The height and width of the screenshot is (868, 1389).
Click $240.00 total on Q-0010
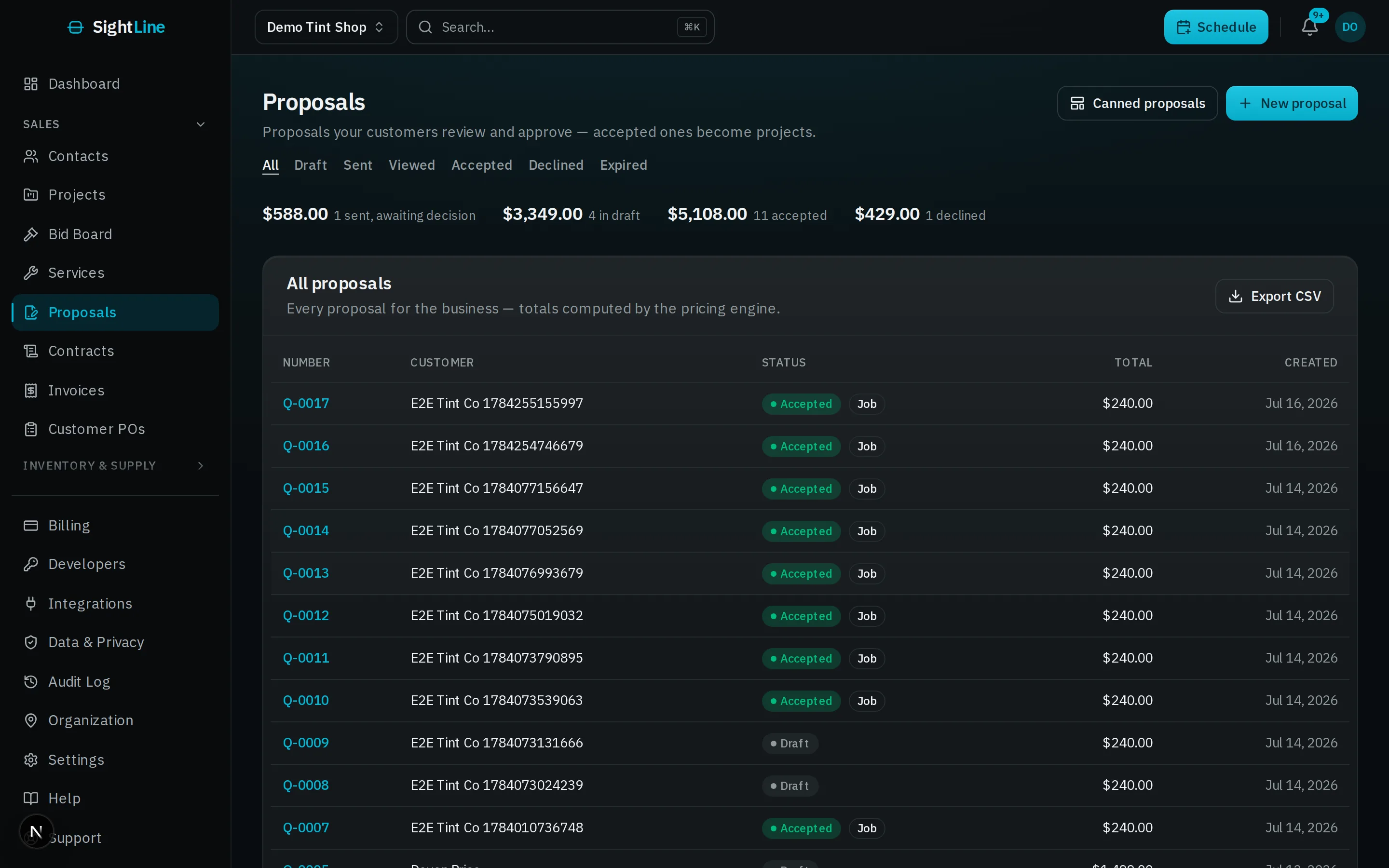1127,700
